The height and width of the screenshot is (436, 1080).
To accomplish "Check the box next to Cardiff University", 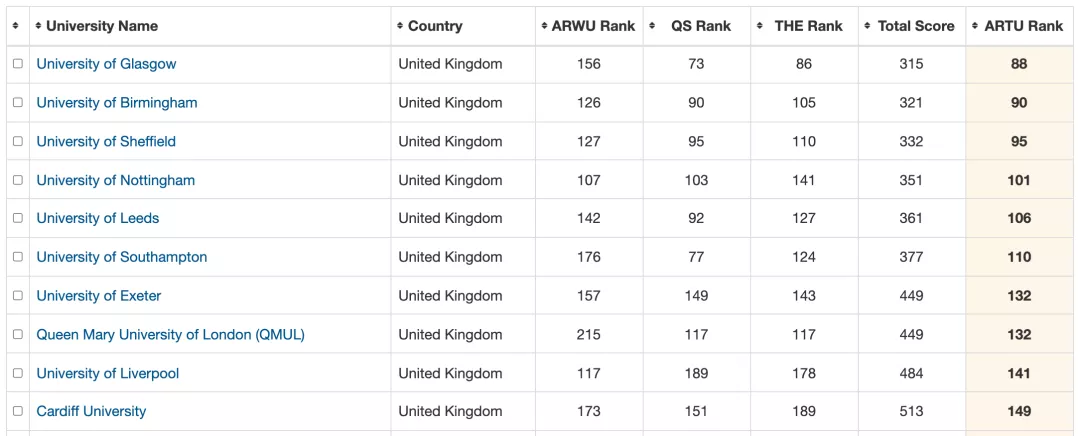I will [x=17, y=411].
